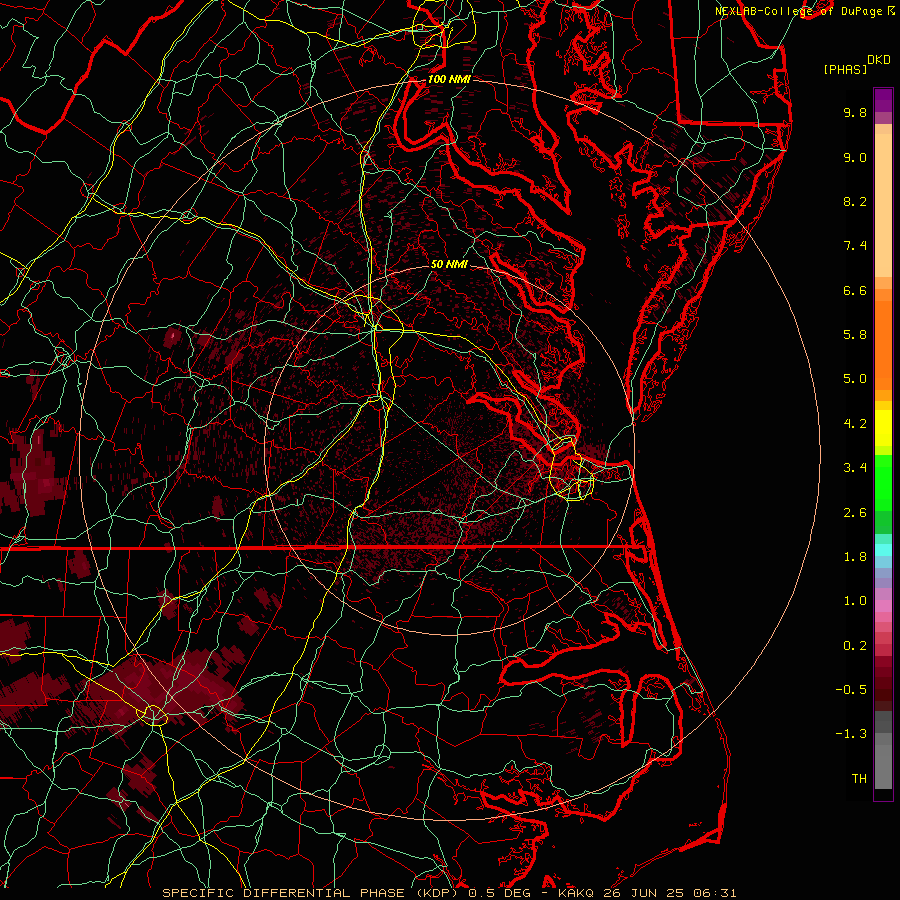Select the 0.2 scale value
Image resolution: width=900 pixels, height=900 pixels.
(855, 646)
